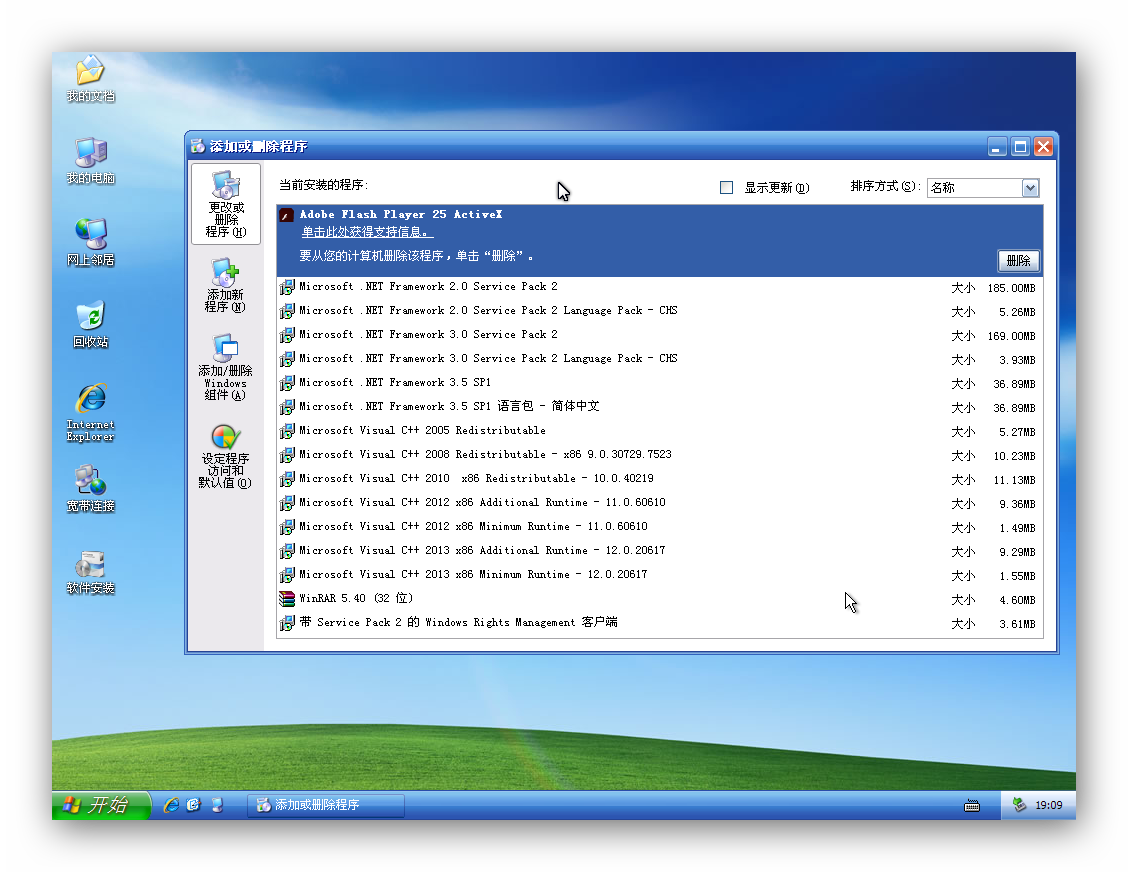Select Microsoft .NET Framework 2.0 Service Pack 2 Language Pack - CHS
The width and height of the screenshot is (1128, 872).
pos(660,312)
